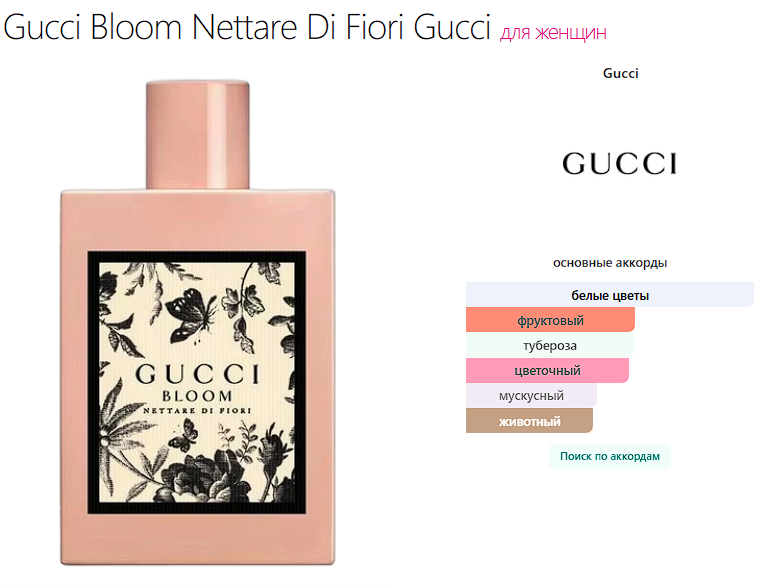Follow the для женщин pink label
Viewport: 765px width, 588px height.
click(553, 32)
